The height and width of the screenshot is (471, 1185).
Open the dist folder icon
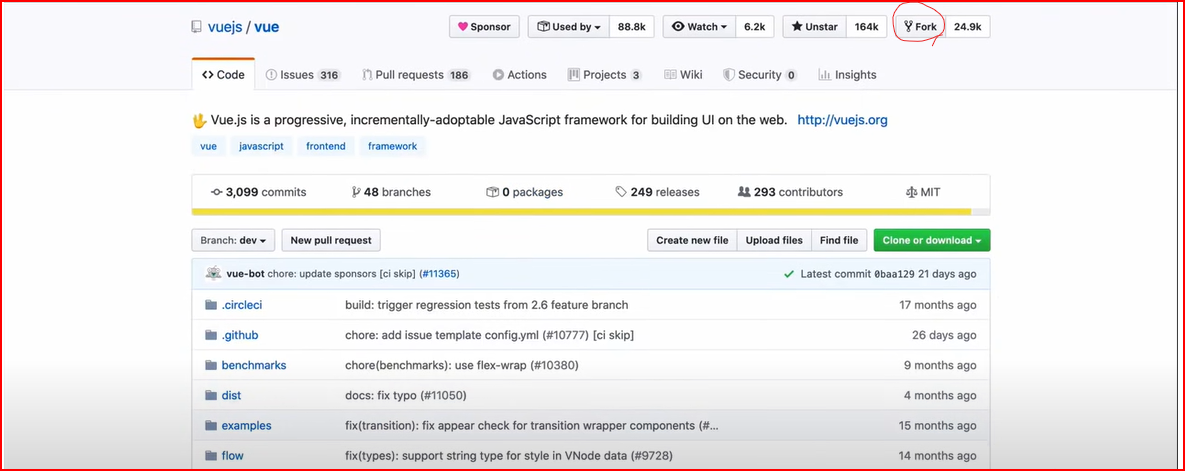click(211, 396)
